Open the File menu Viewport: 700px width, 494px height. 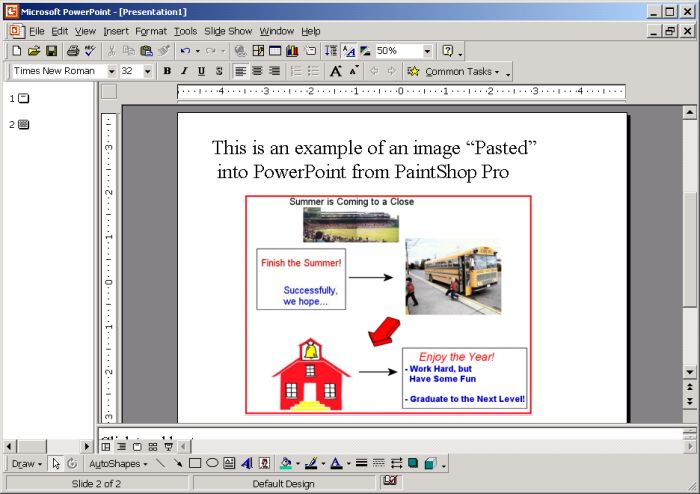pyautogui.click(x=37, y=31)
